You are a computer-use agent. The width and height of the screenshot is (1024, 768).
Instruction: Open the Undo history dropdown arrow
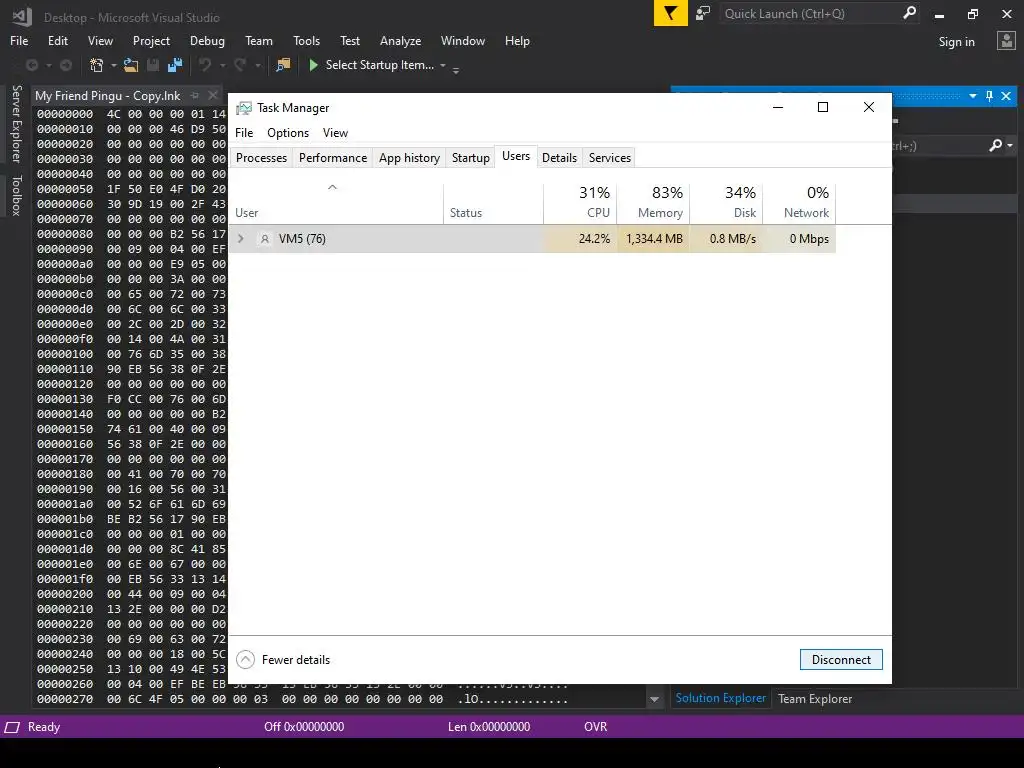[x=223, y=65]
